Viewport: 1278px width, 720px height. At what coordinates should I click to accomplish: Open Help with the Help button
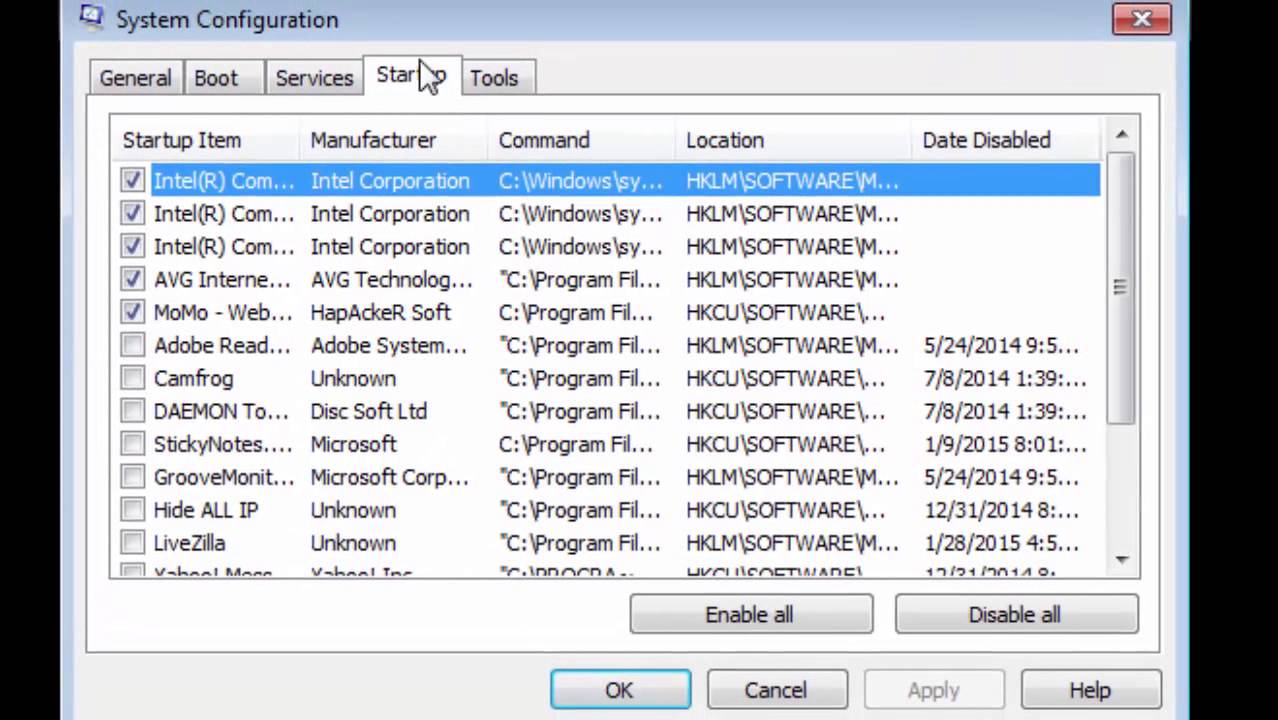pos(1090,690)
